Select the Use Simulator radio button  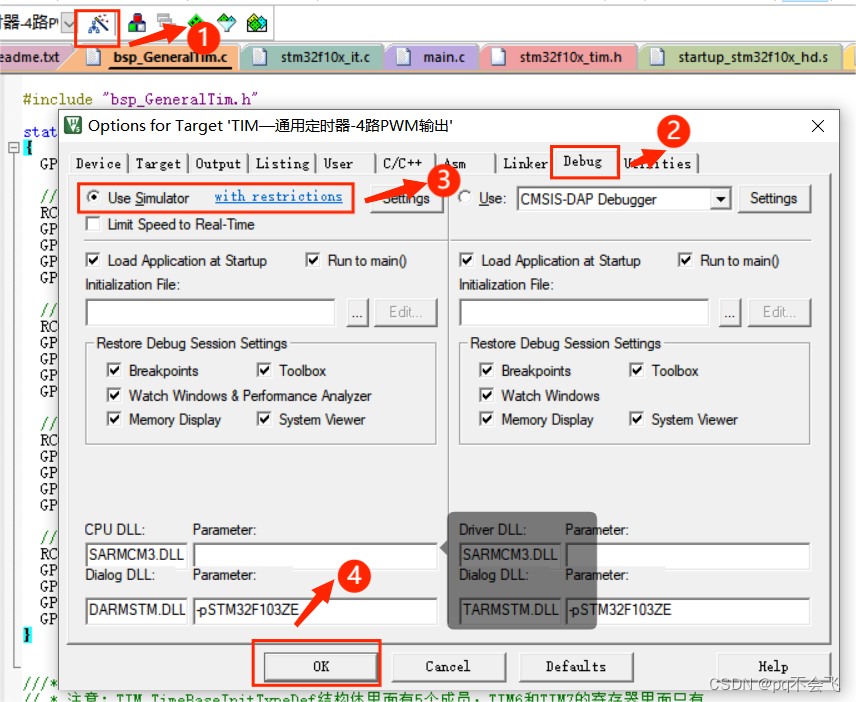[94, 197]
